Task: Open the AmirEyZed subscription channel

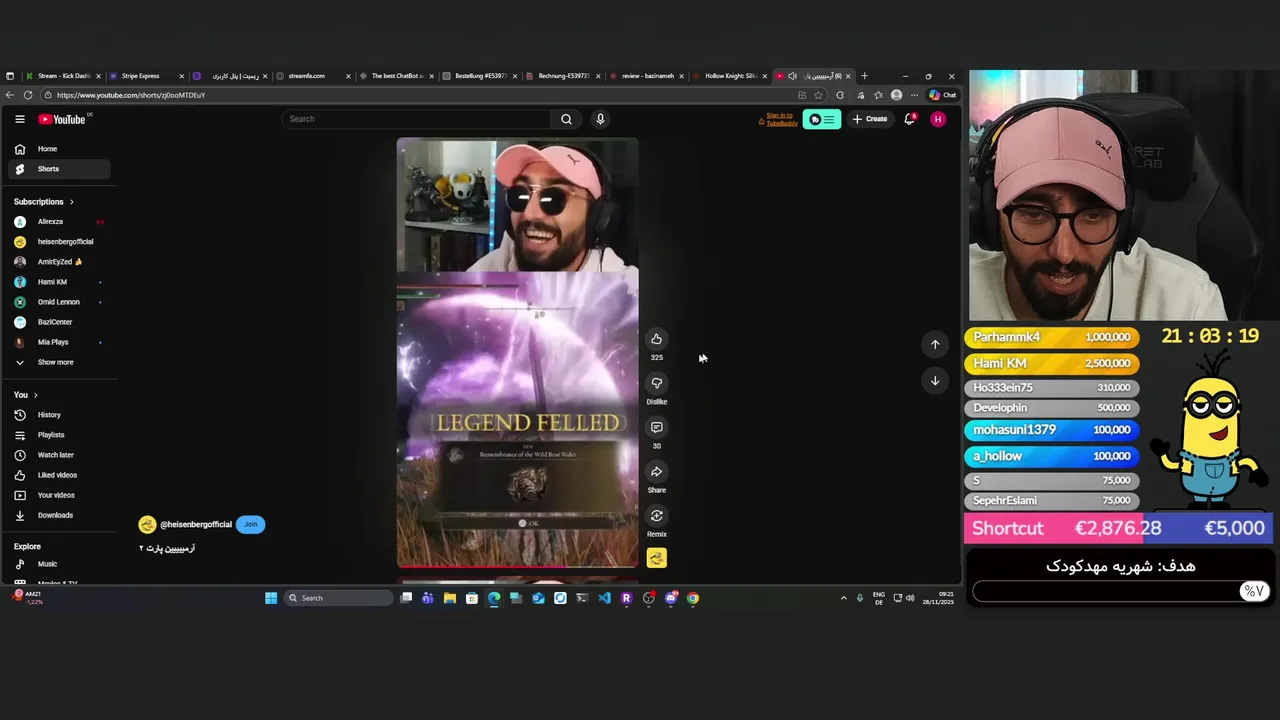Action: point(58,262)
